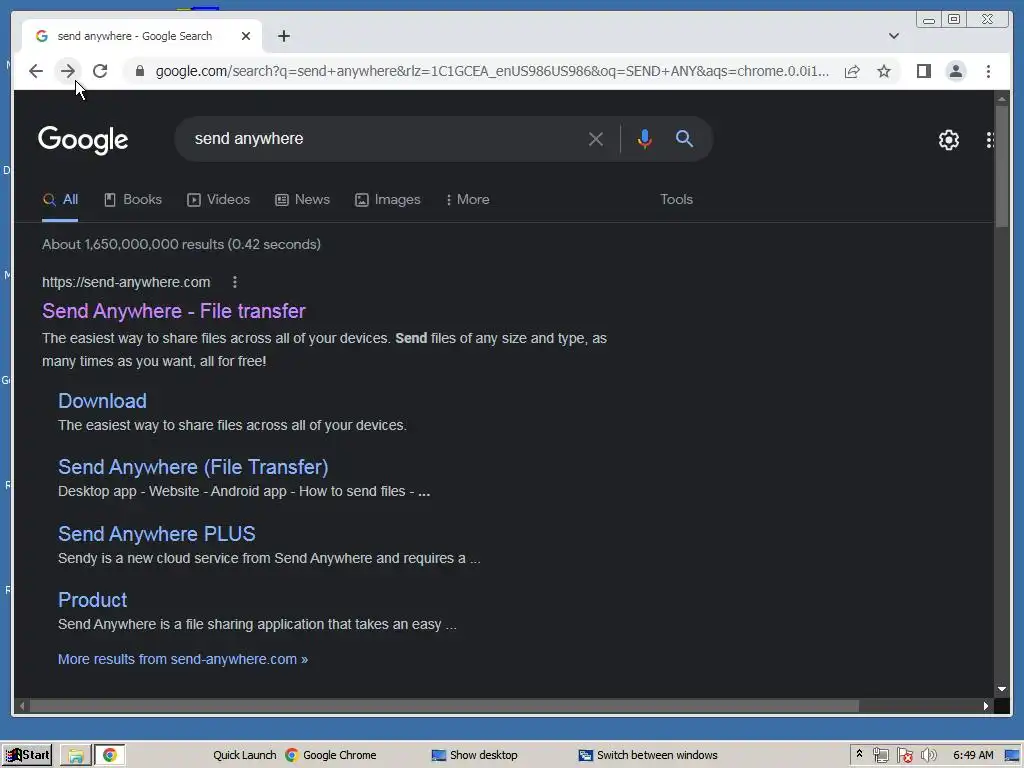Click 'More results from send-anywhere.com'
Viewport: 1024px width, 768px height.
[183, 660]
